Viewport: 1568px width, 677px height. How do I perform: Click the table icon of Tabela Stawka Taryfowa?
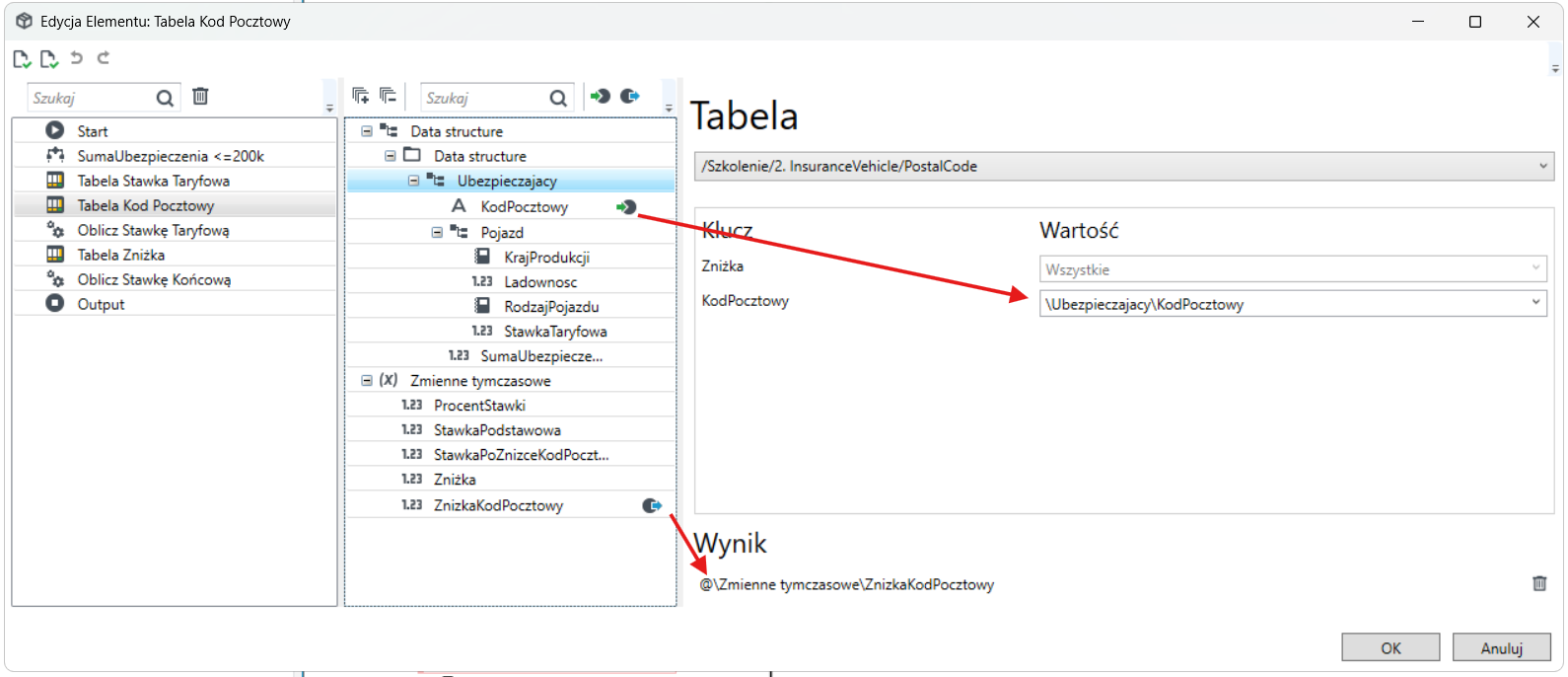[x=55, y=181]
